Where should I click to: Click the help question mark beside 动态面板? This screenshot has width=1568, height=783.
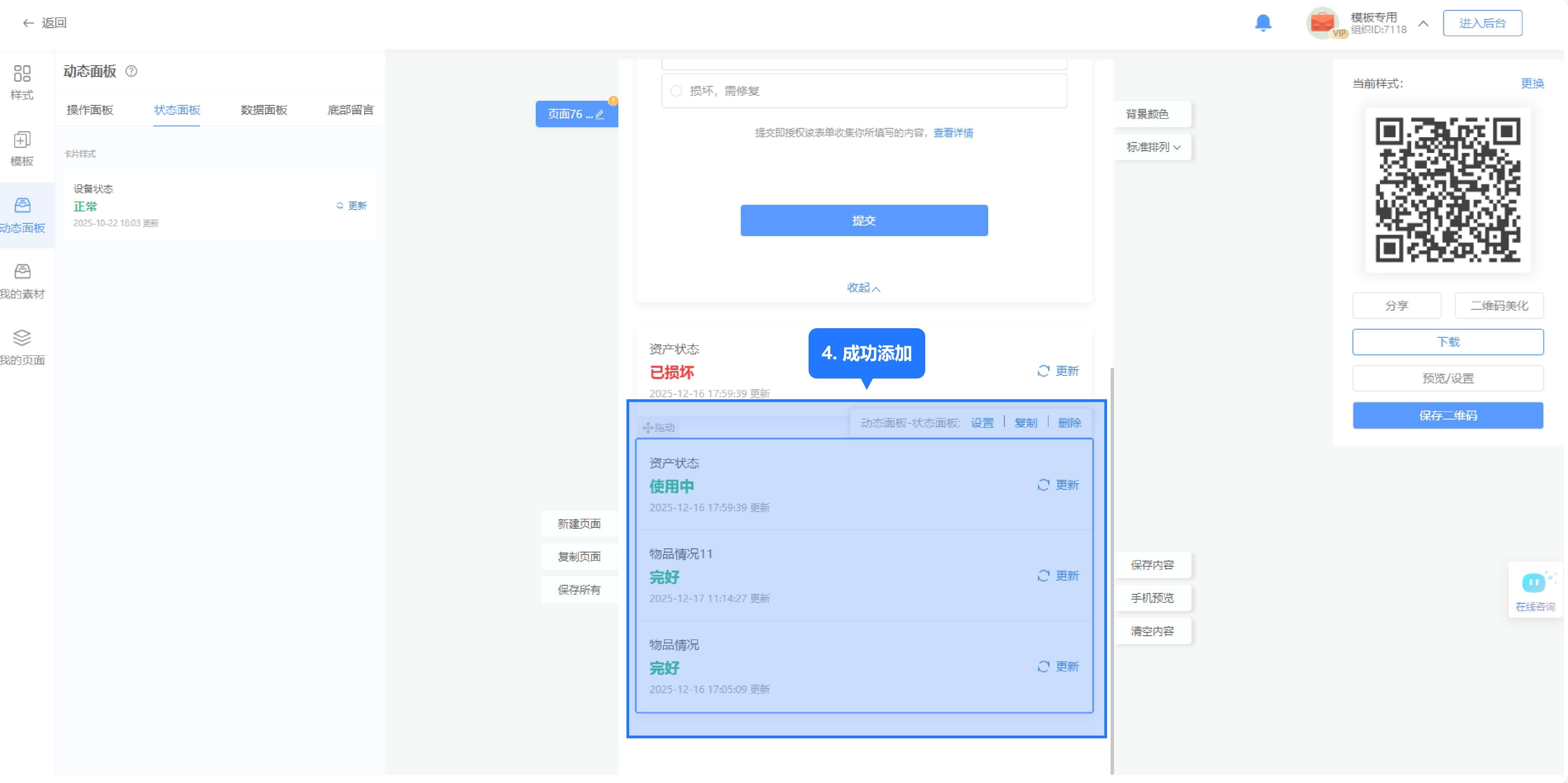pyautogui.click(x=131, y=71)
